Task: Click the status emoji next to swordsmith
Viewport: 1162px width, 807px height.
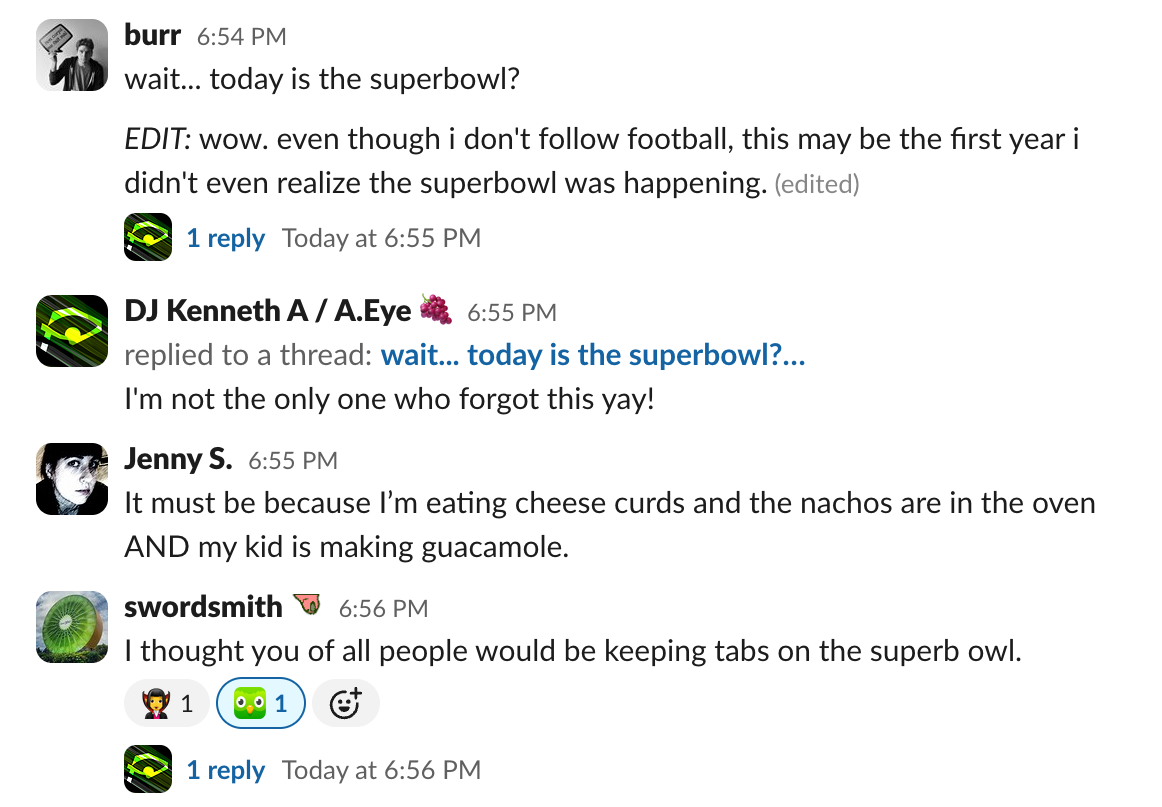Action: 307,605
